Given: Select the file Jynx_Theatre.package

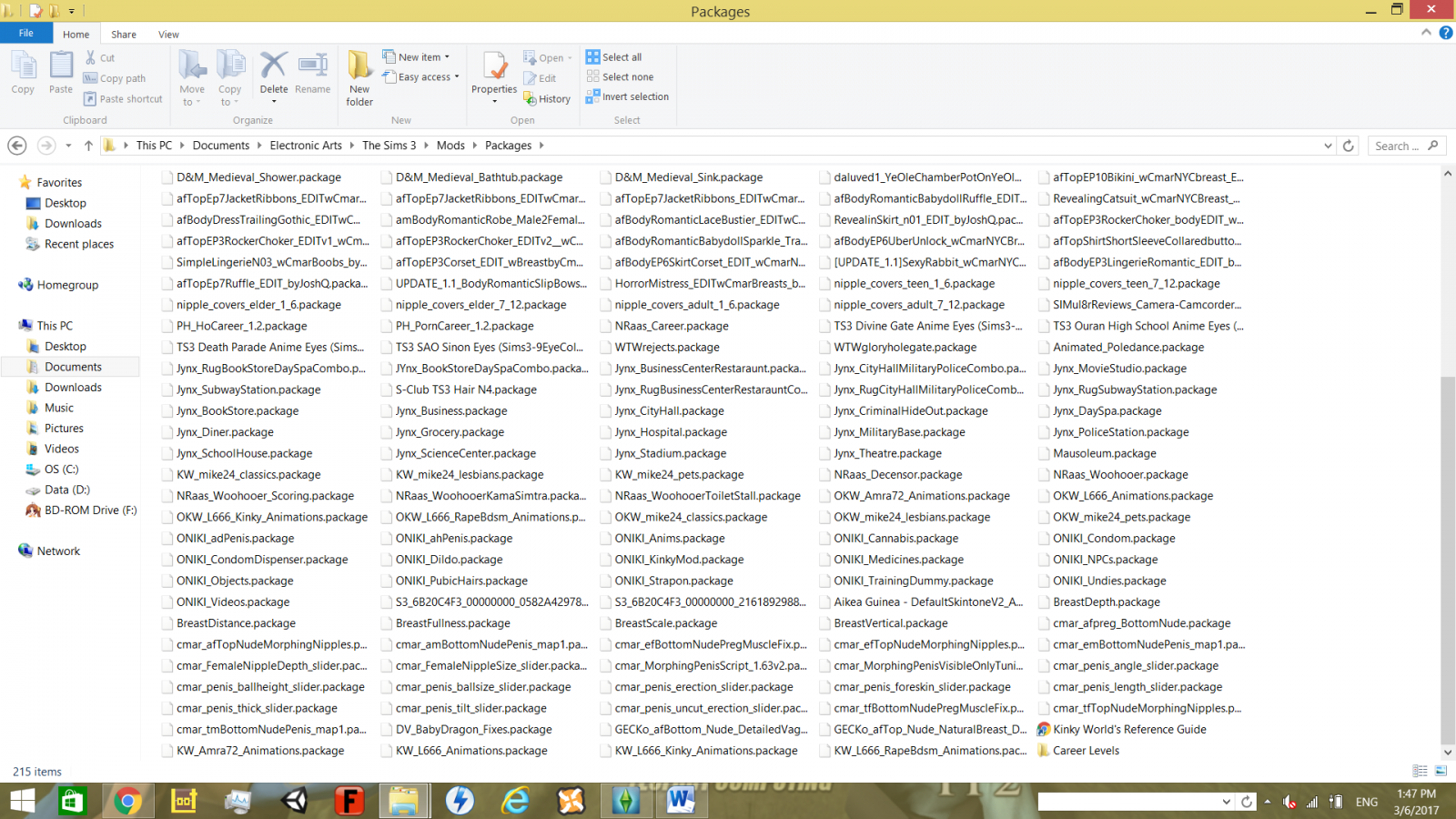Looking at the screenshot, I should [887, 453].
